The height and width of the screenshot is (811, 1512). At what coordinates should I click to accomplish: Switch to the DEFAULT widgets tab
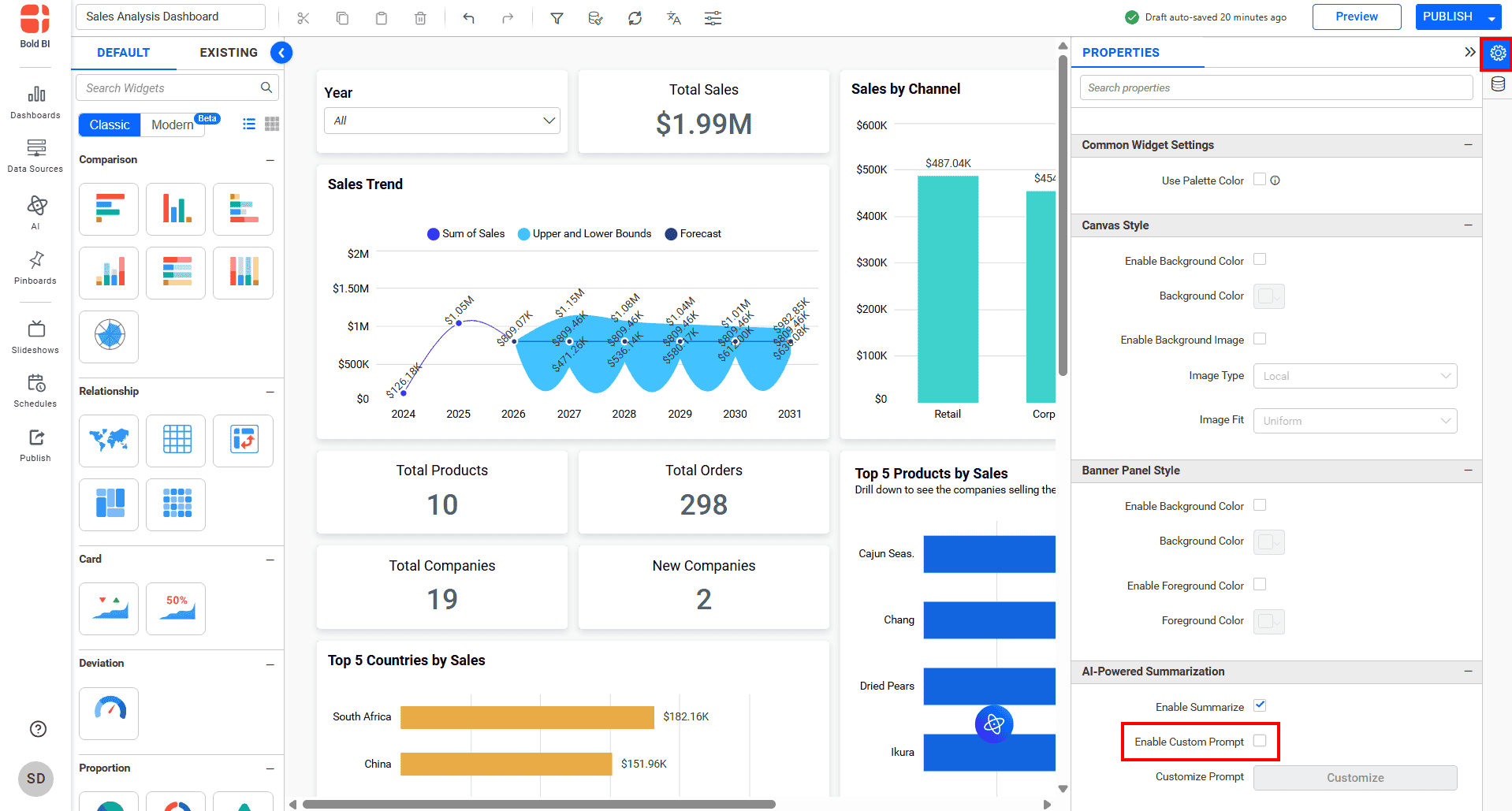pos(124,53)
